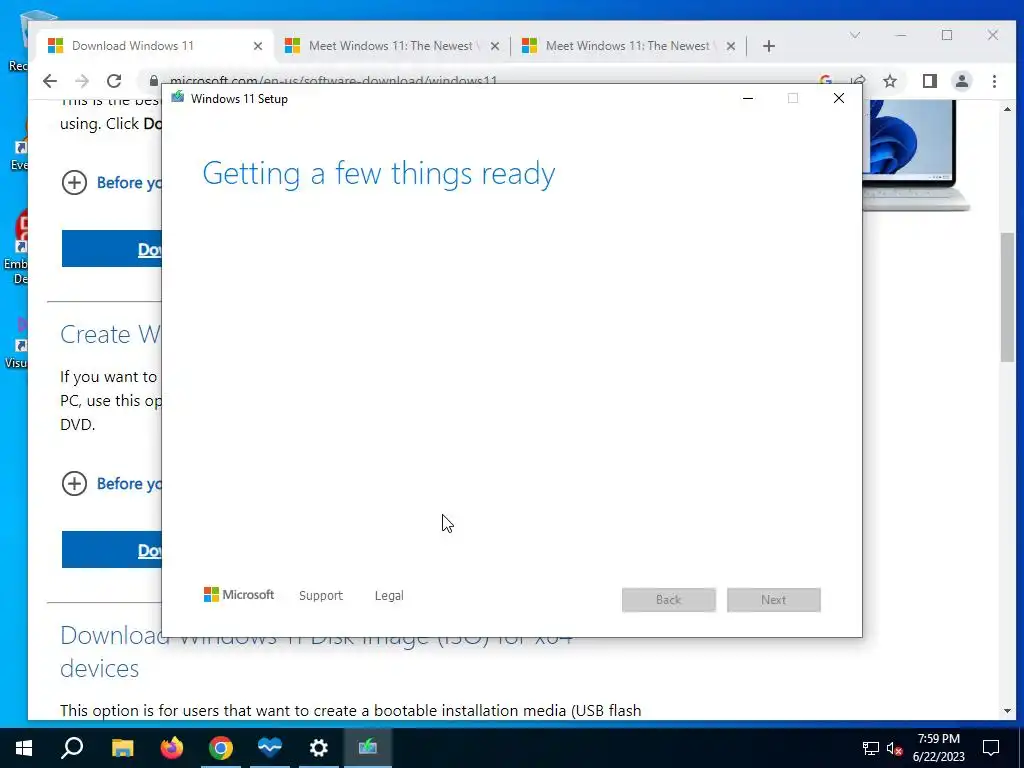Open the Legal link in Setup window

pyautogui.click(x=389, y=596)
